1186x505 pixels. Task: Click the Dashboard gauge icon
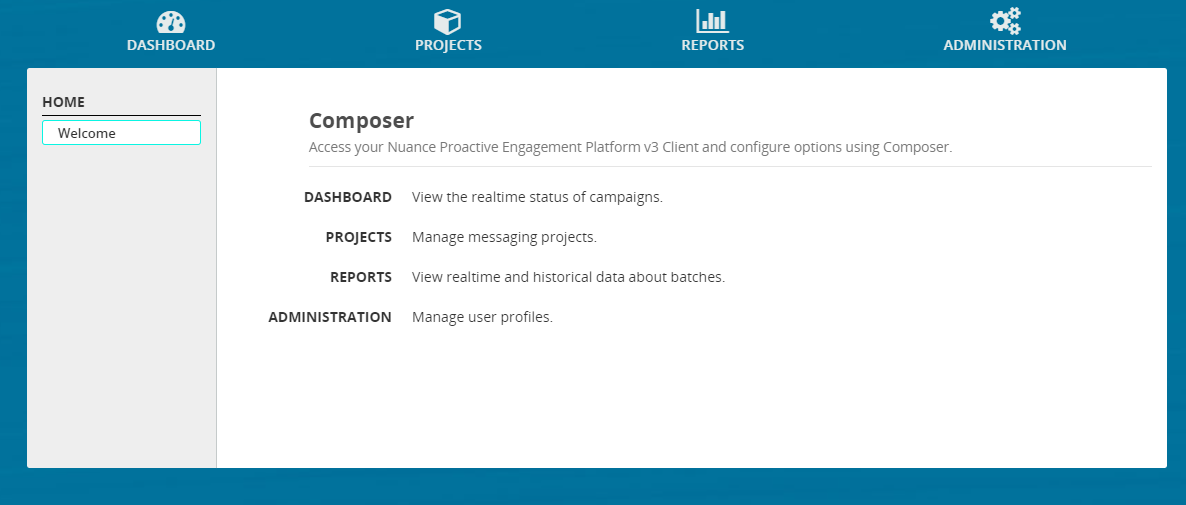tap(171, 21)
